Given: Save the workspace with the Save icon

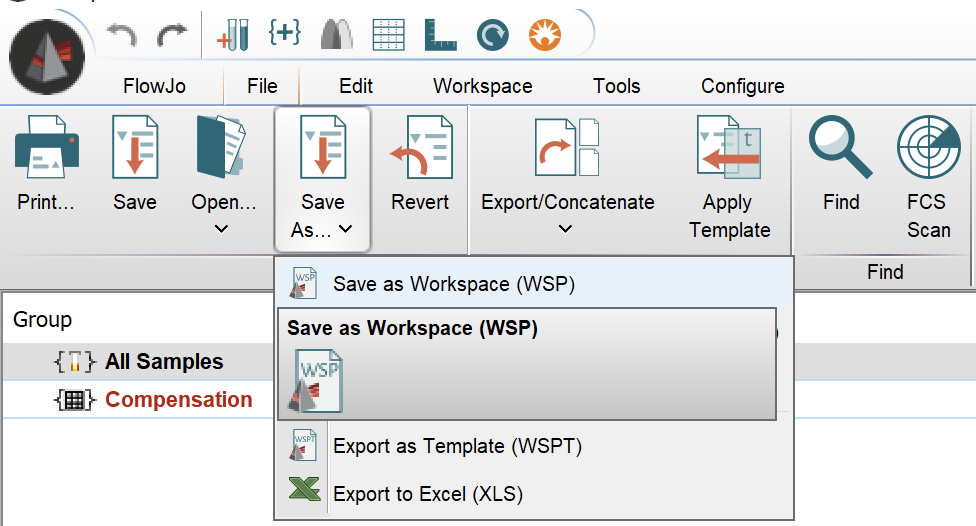Looking at the screenshot, I should [135, 148].
